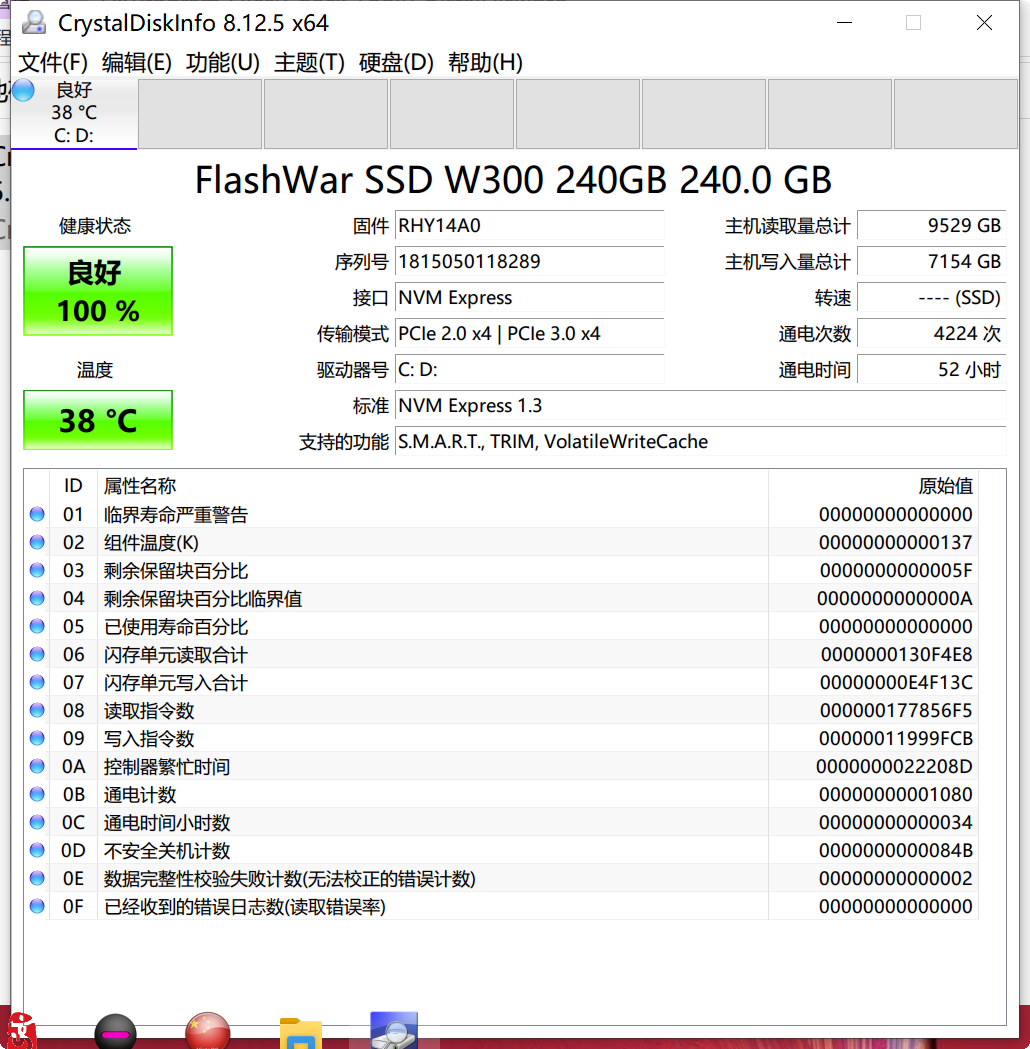Click the 标准 field NVM Express 1.3
The image size is (1030, 1049).
[x=700, y=405]
